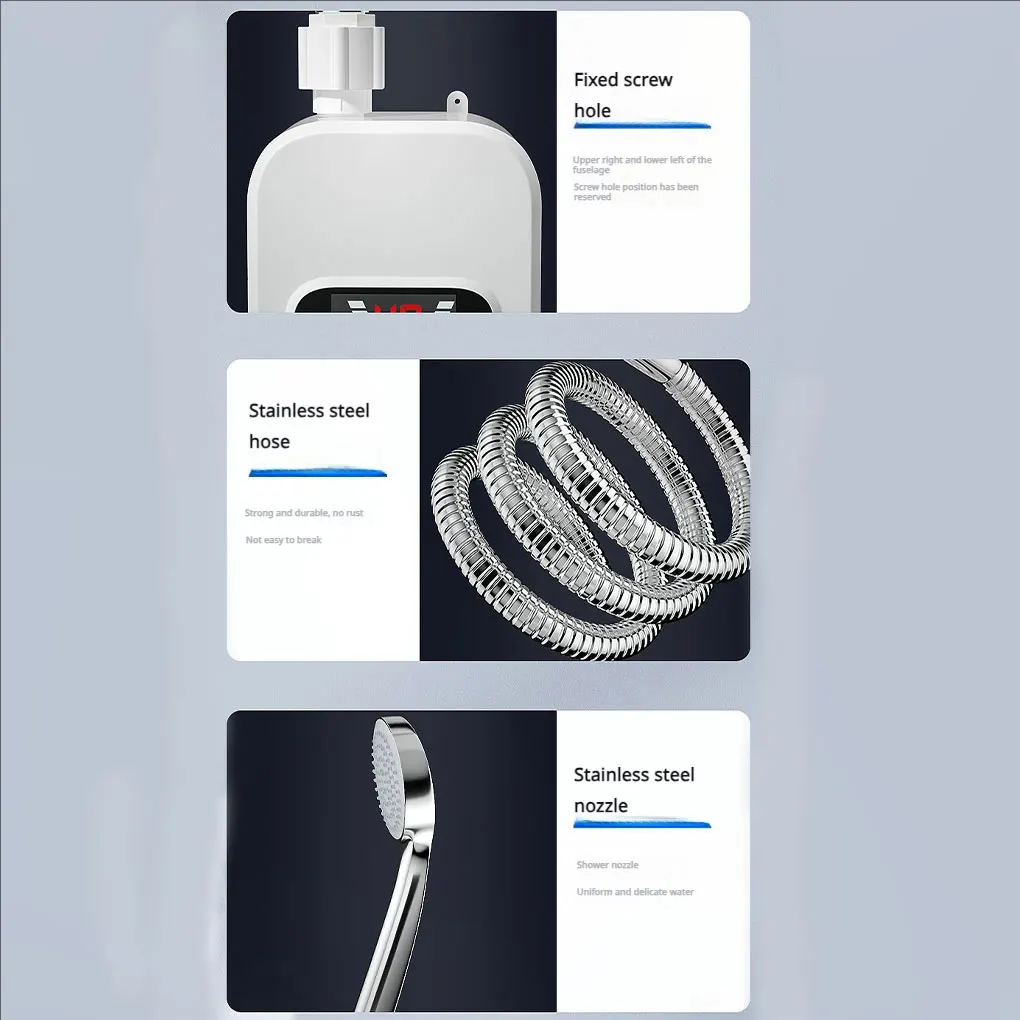Screen dimensions: 1020x1020
Task: Click 'Uniform and delicate water' text
Action: 636,892
